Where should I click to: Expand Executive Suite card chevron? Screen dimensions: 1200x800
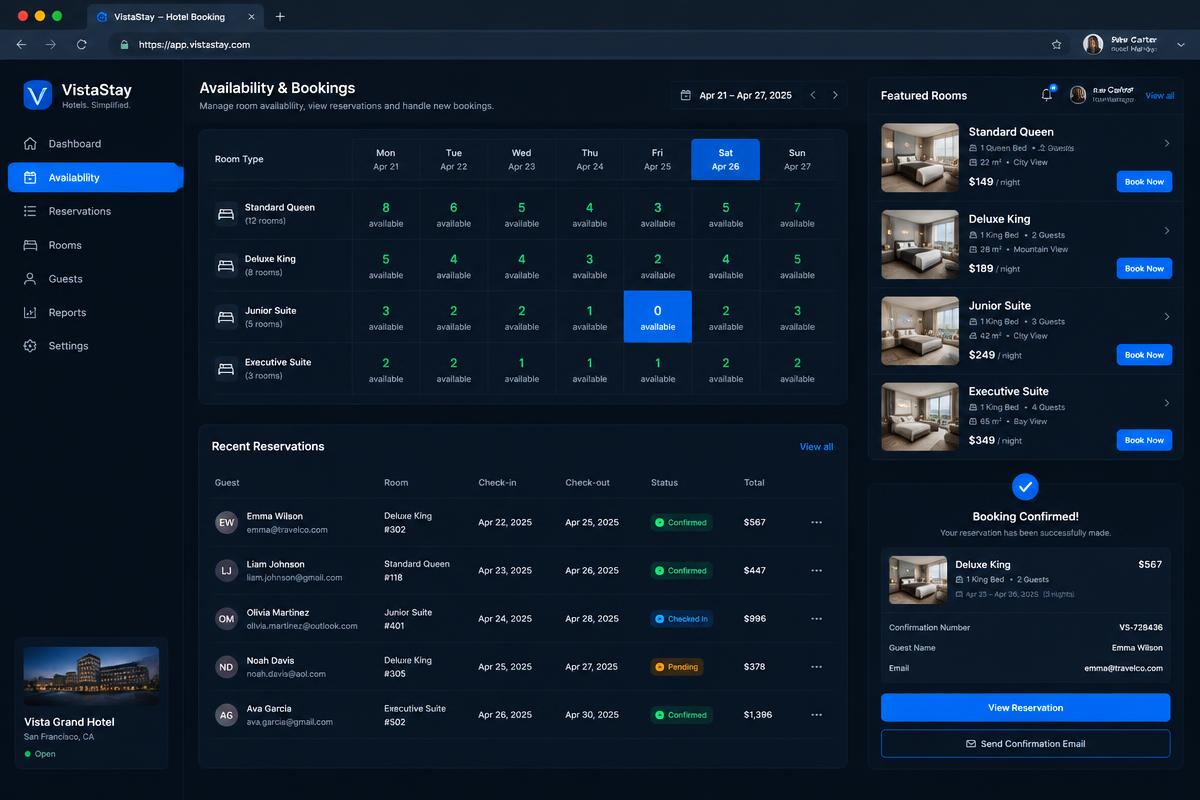pyautogui.click(x=1167, y=403)
